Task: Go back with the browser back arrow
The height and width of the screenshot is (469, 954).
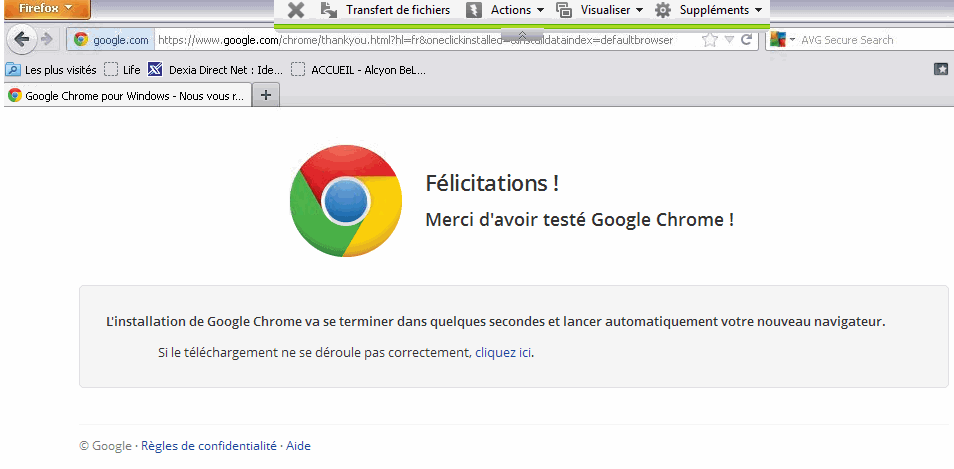Action: (21, 40)
